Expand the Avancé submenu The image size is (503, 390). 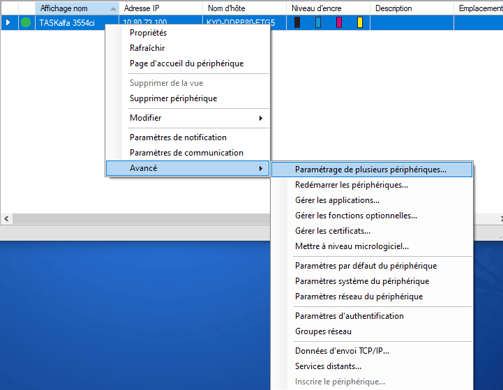[x=188, y=168]
